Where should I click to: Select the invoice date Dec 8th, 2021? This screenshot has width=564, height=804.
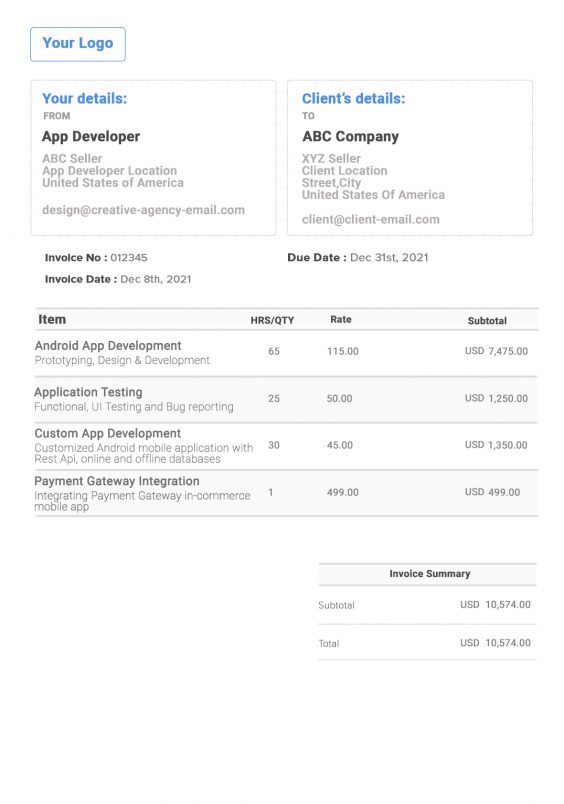click(x=156, y=279)
